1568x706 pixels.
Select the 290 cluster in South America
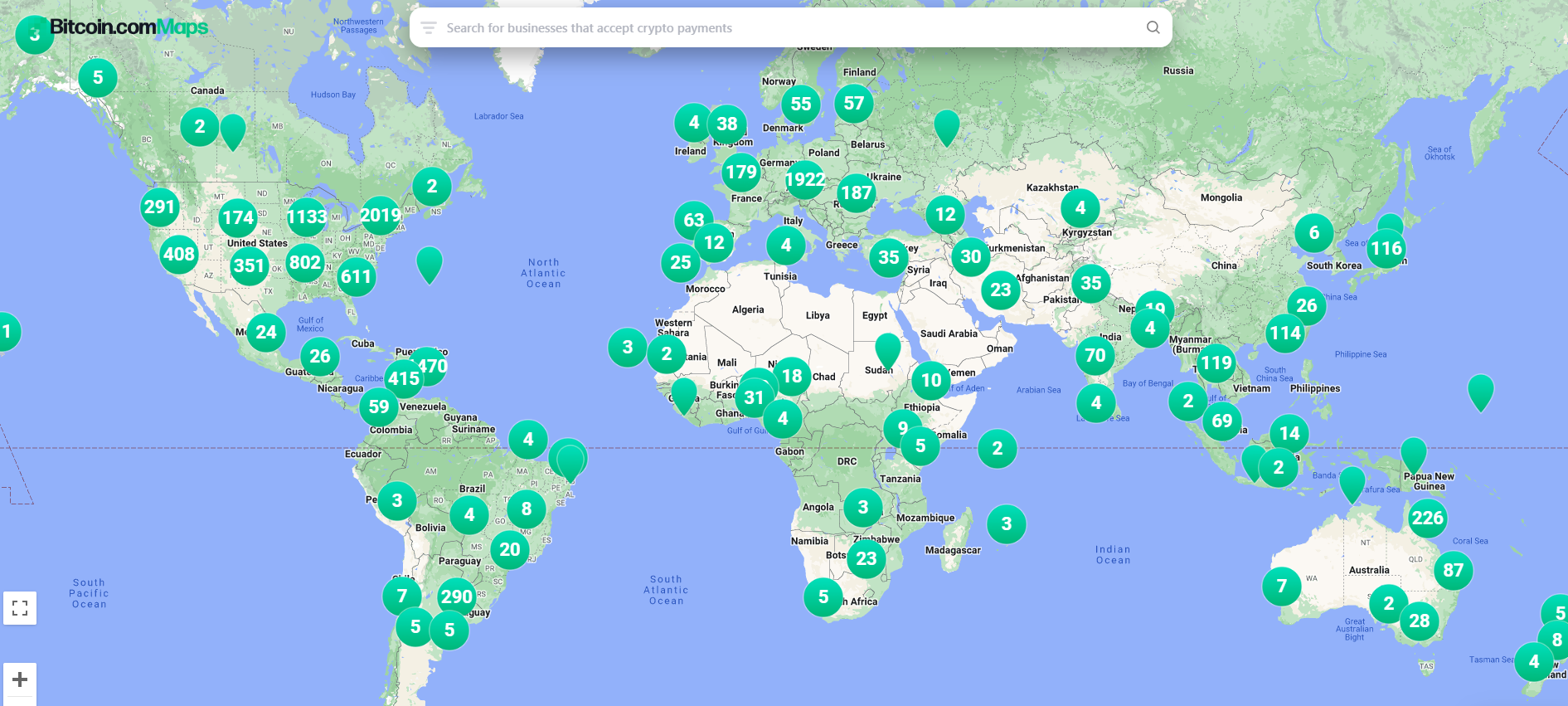(x=457, y=597)
